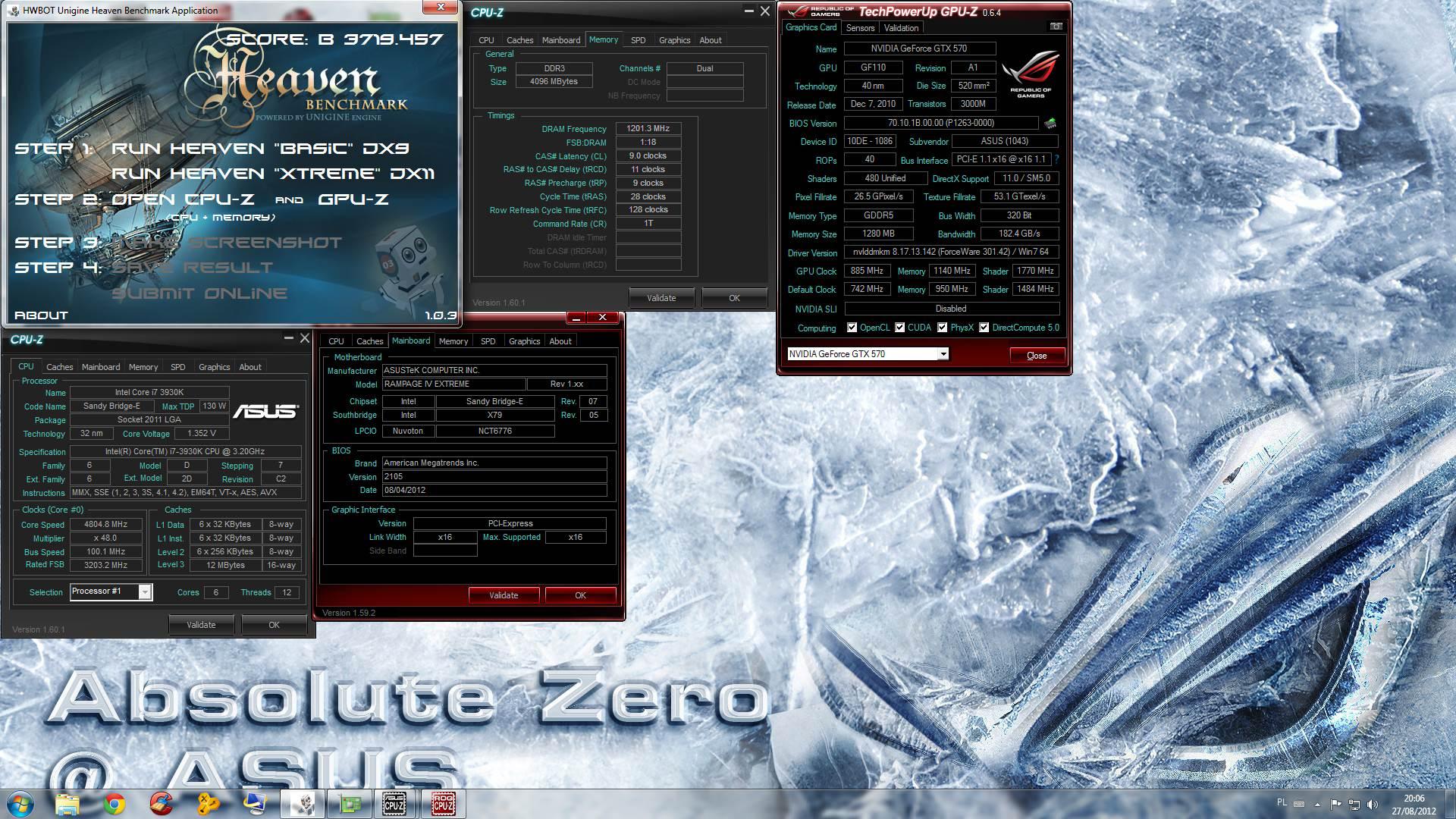Viewport: 1456px width, 819px height.
Task: Click the keyboard icon in the system tray
Action: pos(1299,804)
